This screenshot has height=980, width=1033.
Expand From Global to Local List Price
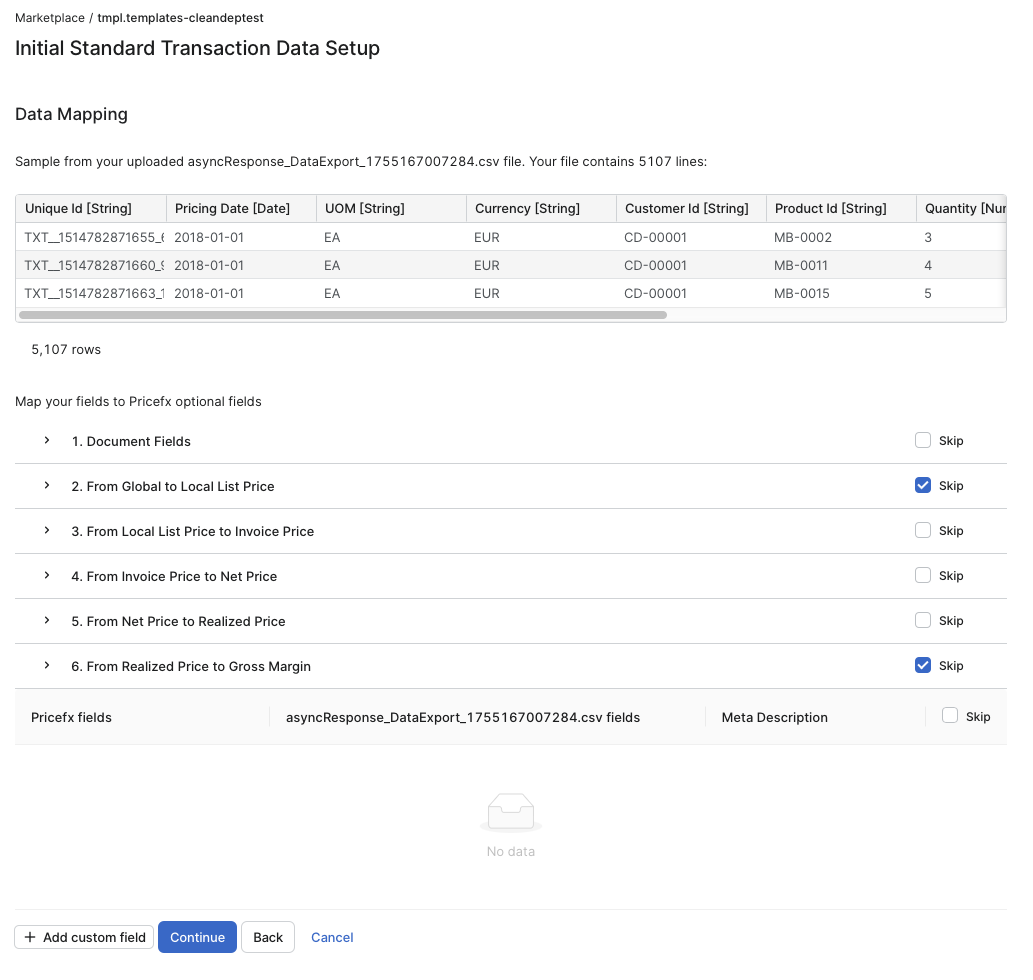47,486
